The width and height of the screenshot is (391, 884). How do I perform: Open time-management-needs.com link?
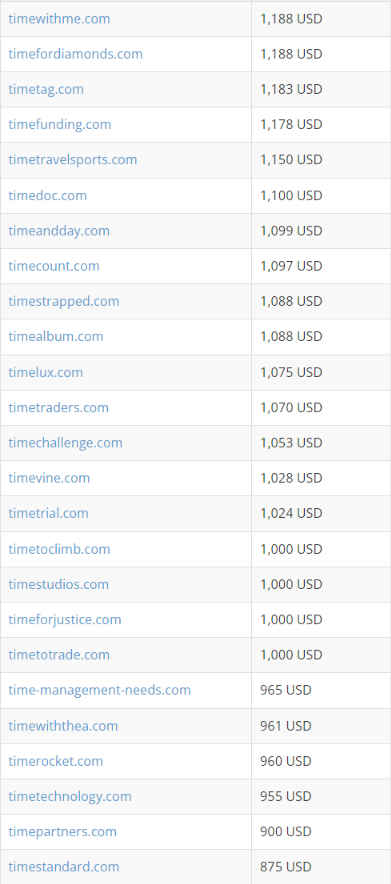[100, 690]
